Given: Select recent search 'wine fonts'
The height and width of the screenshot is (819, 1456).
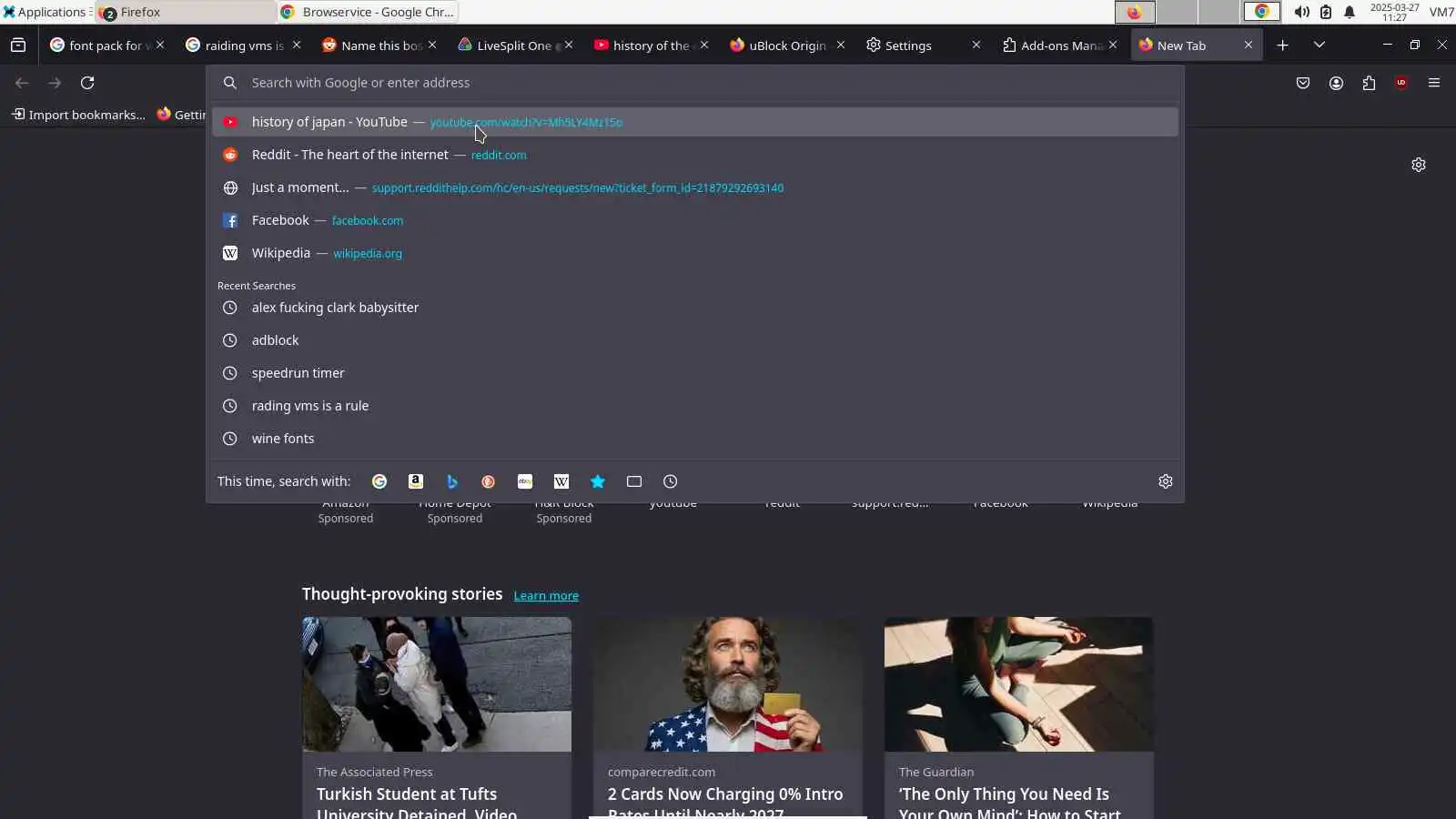Looking at the screenshot, I should (x=695, y=439).
